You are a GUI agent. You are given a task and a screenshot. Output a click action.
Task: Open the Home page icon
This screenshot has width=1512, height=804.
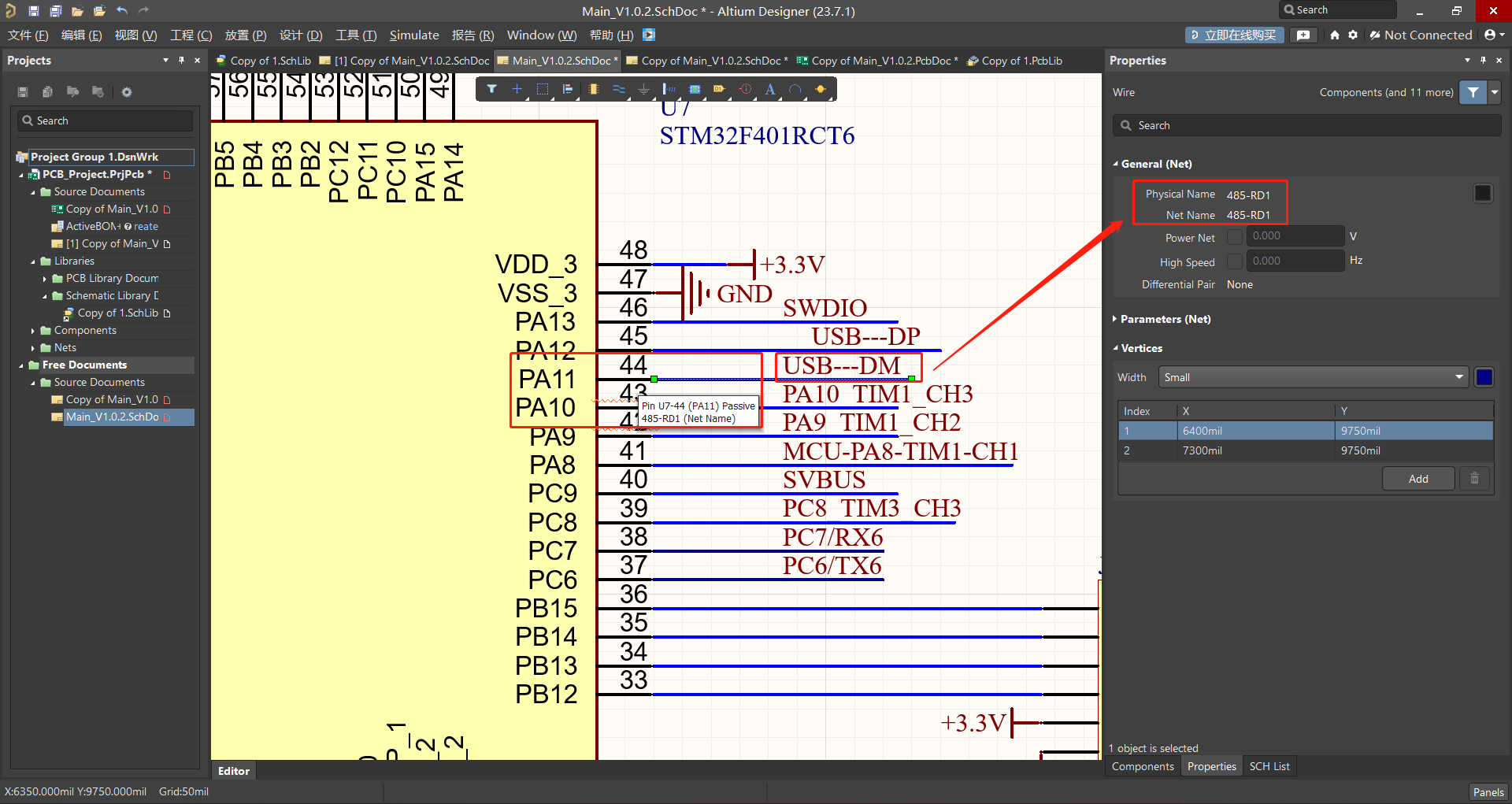[x=1334, y=35]
